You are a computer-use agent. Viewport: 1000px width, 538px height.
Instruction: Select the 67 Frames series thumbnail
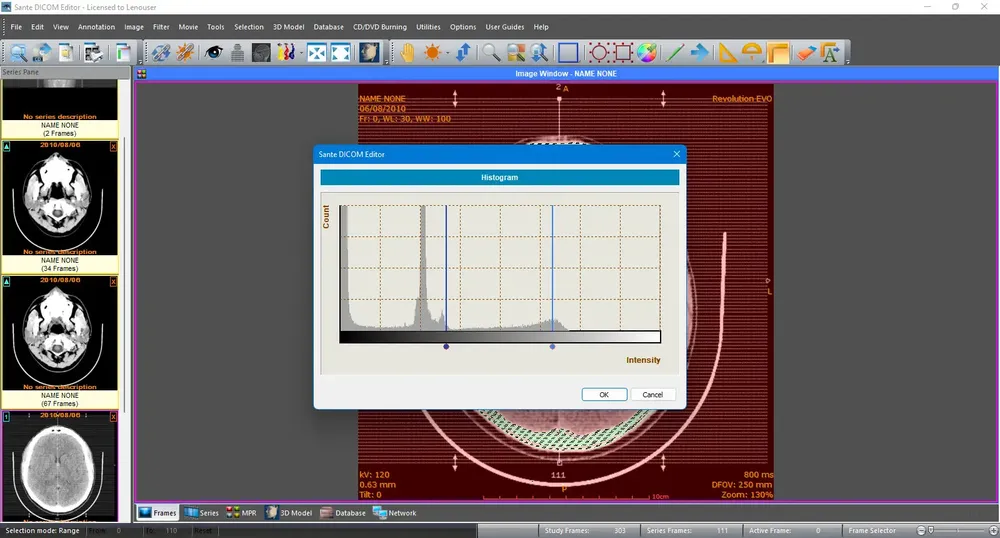click(x=60, y=337)
